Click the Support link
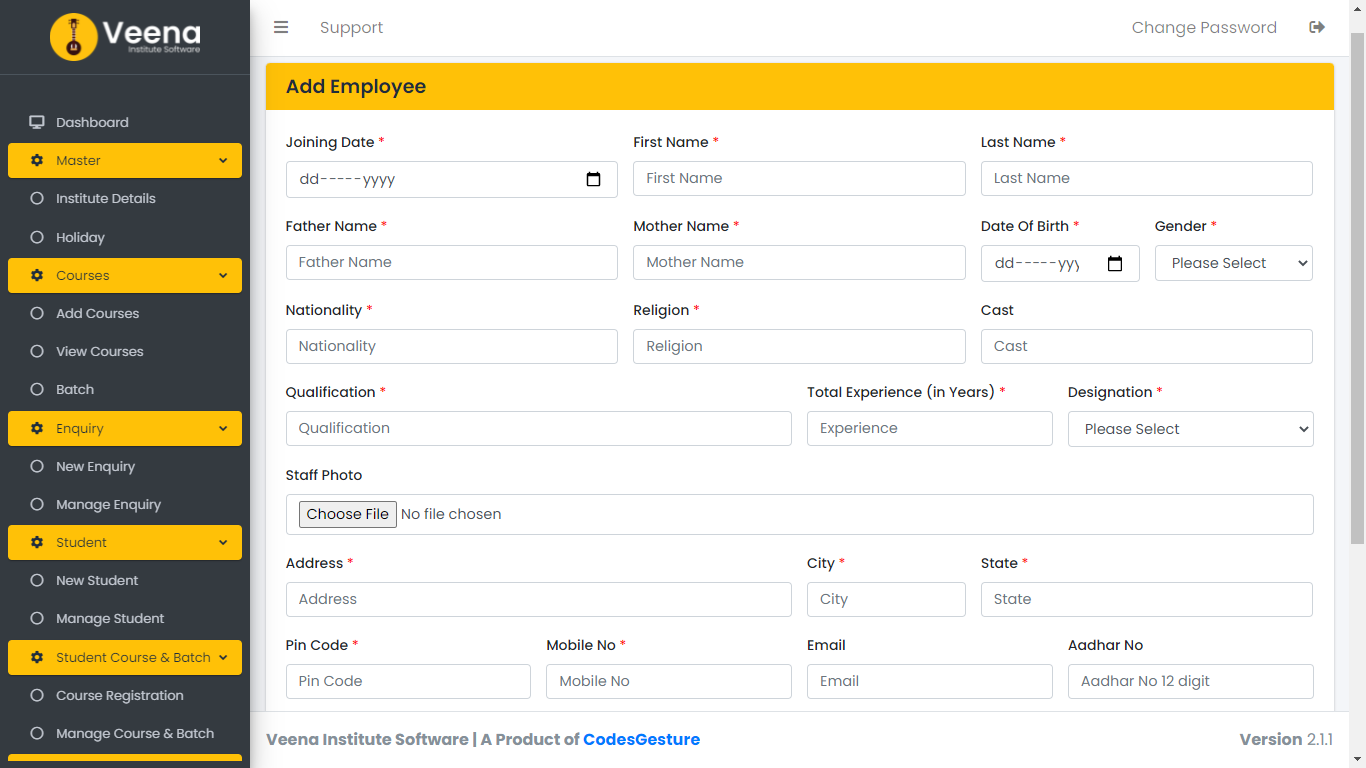Viewport: 1366px width, 768px height. pyautogui.click(x=351, y=27)
